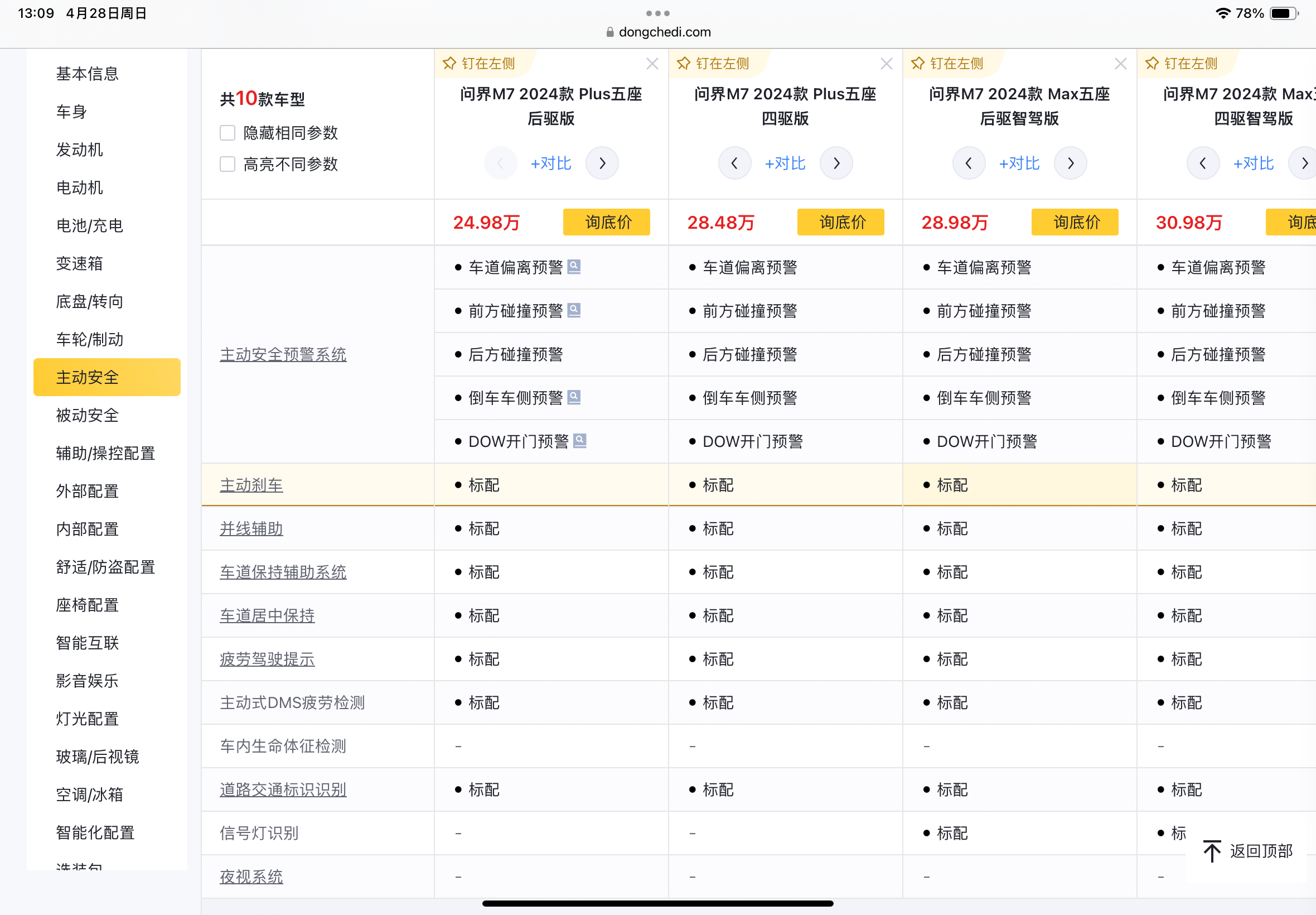This screenshot has width=1316, height=915.
Task: Enable 隐藏相同参数 checkbox
Action: [x=228, y=133]
